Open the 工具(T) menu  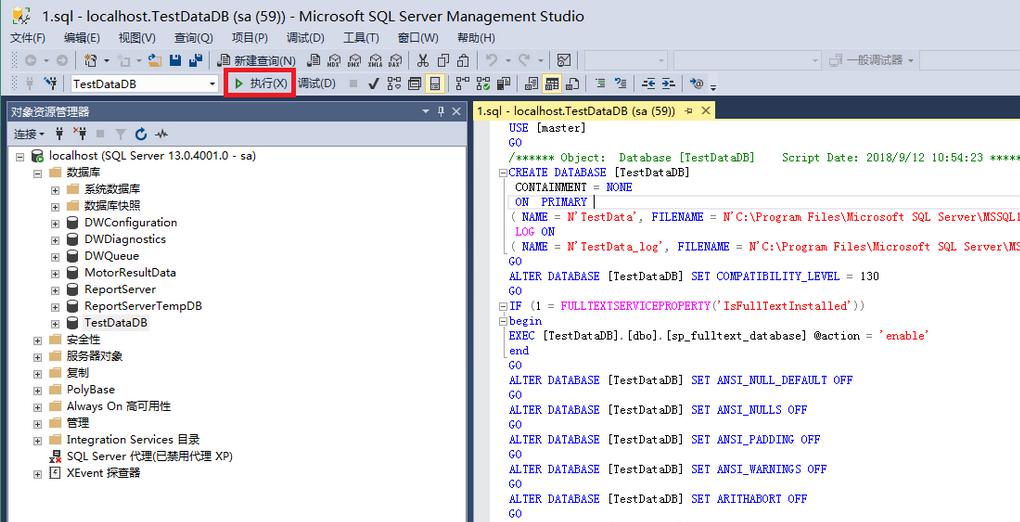[361, 38]
